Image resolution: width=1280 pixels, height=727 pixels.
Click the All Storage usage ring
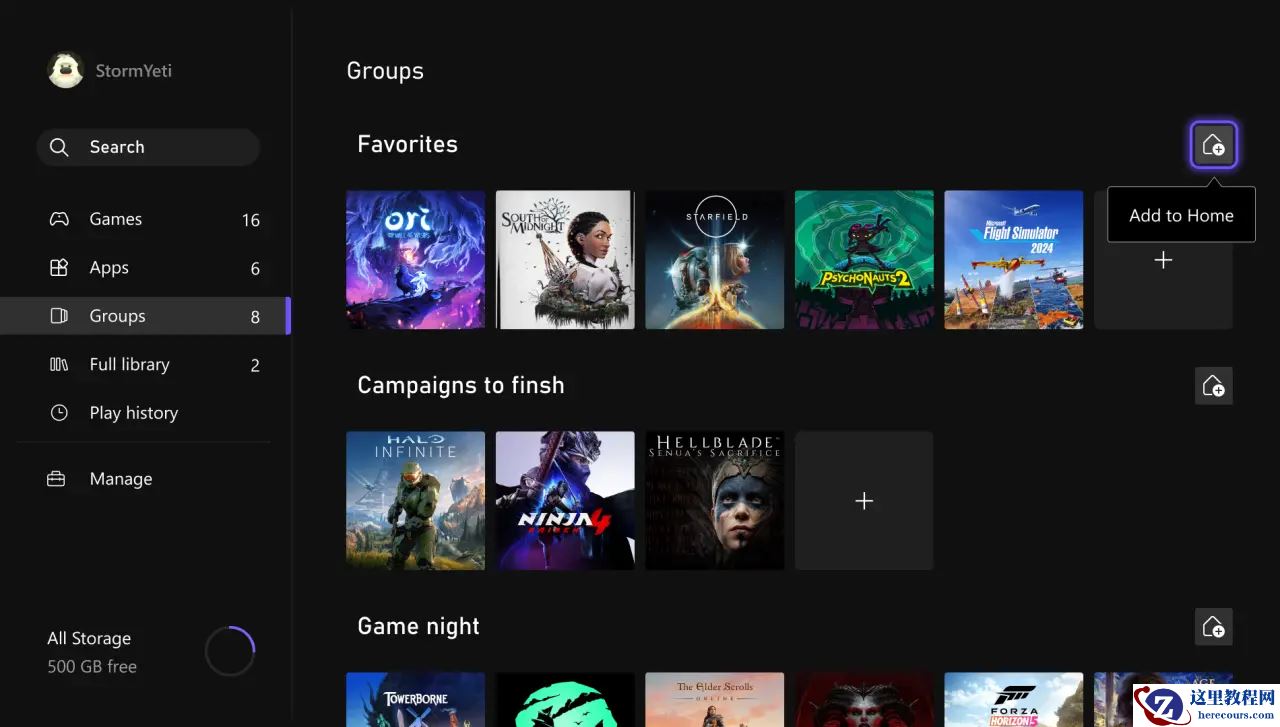click(230, 652)
